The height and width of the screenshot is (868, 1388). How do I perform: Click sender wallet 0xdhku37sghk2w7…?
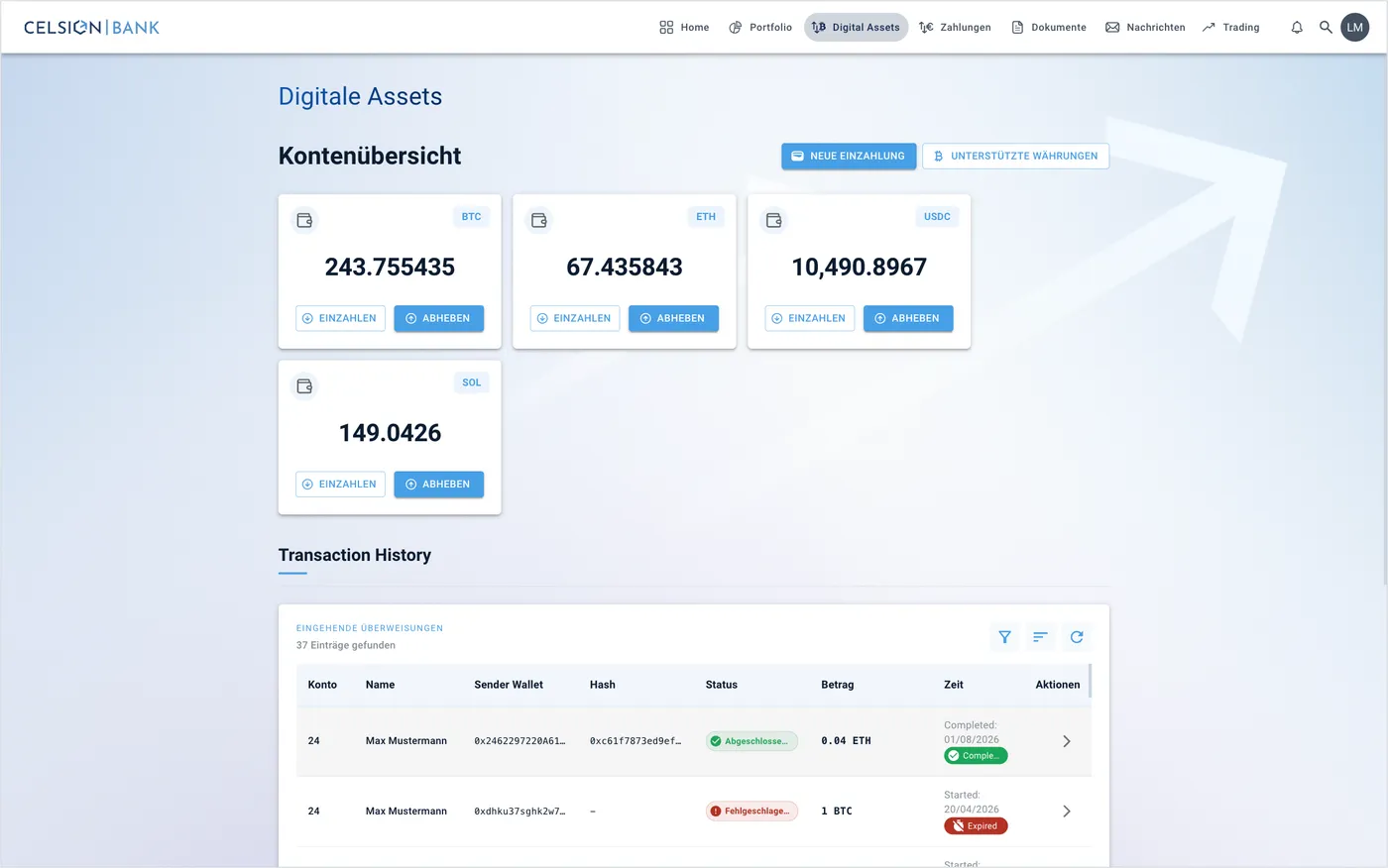[520, 811]
